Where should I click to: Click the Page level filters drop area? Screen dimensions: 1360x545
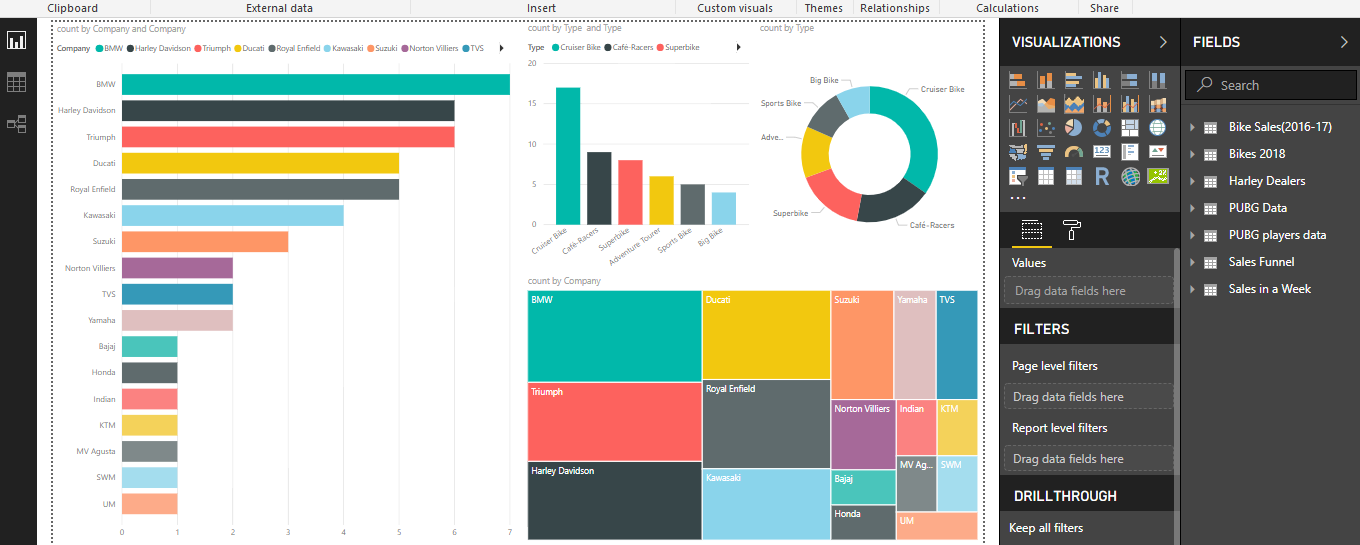click(x=1089, y=397)
